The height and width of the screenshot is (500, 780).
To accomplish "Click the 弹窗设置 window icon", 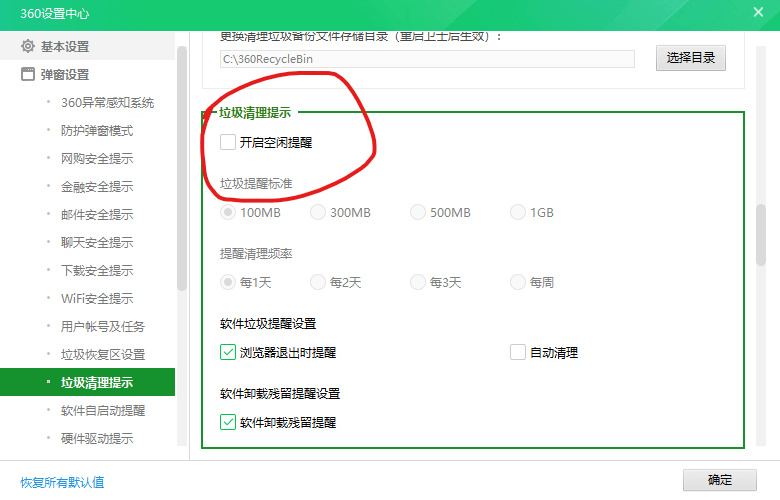I will 28,74.
